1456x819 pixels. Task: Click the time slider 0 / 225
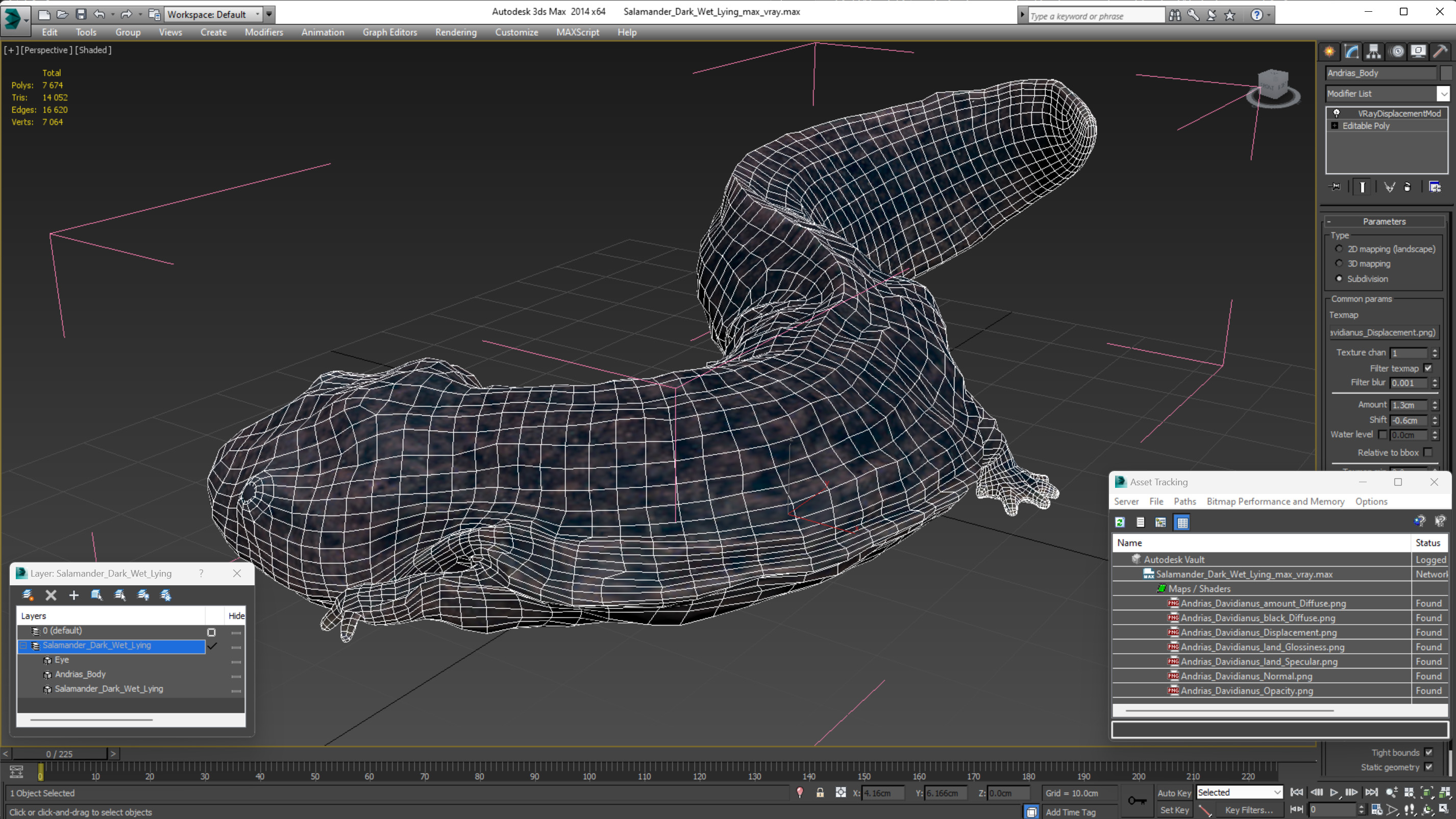(59, 754)
